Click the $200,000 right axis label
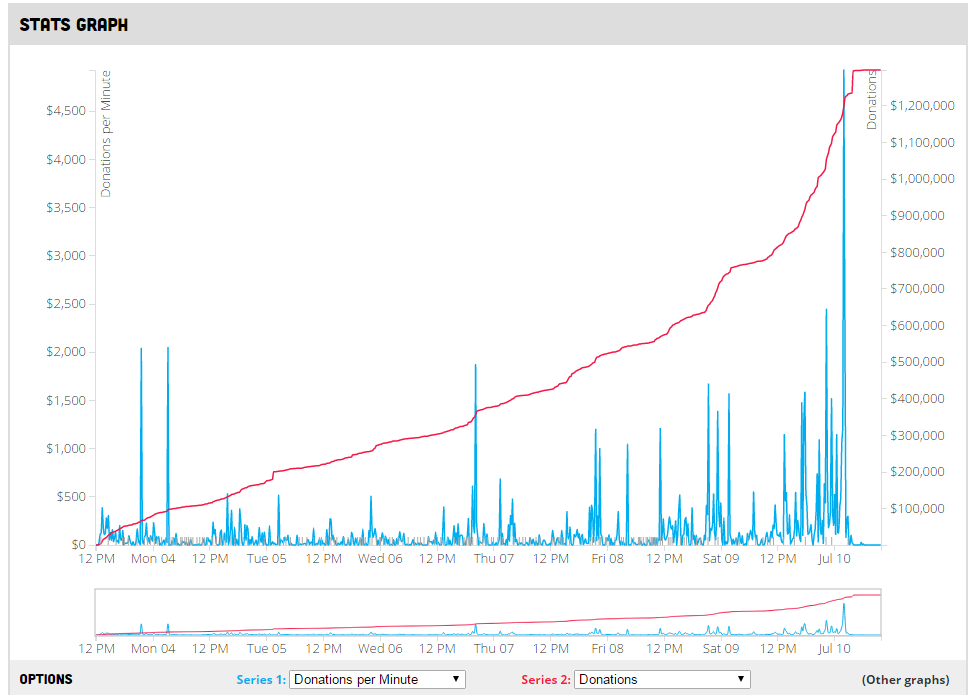 pyautogui.click(x=917, y=472)
